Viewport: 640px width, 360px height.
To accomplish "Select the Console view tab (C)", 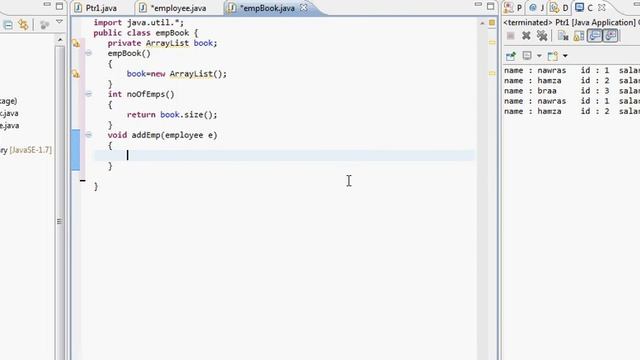I will pos(584,8).
